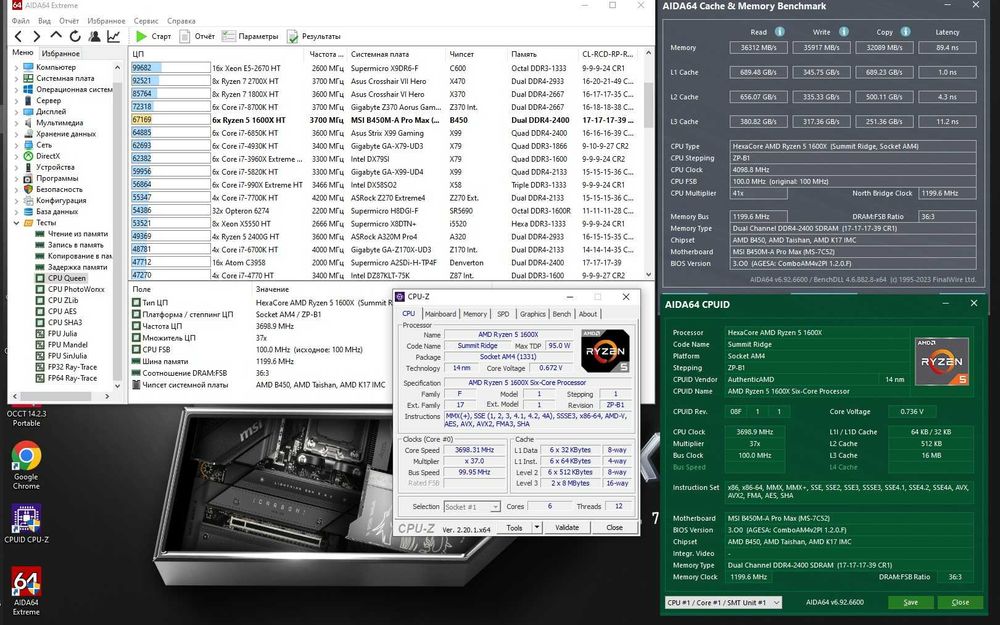
Task: Click the up-level arrow in AIDA64 toolbar
Action: pos(56,36)
